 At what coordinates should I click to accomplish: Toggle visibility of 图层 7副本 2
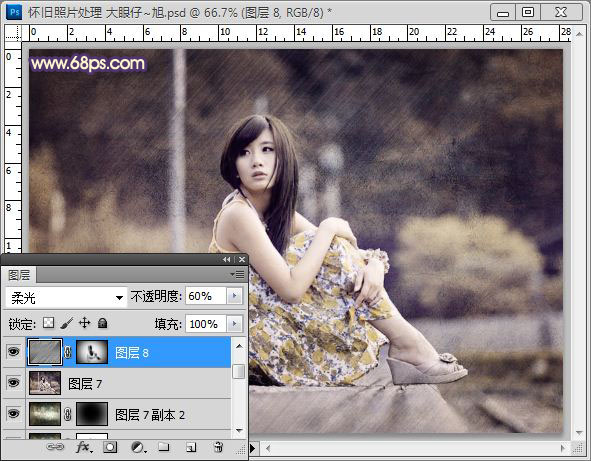tap(13, 414)
